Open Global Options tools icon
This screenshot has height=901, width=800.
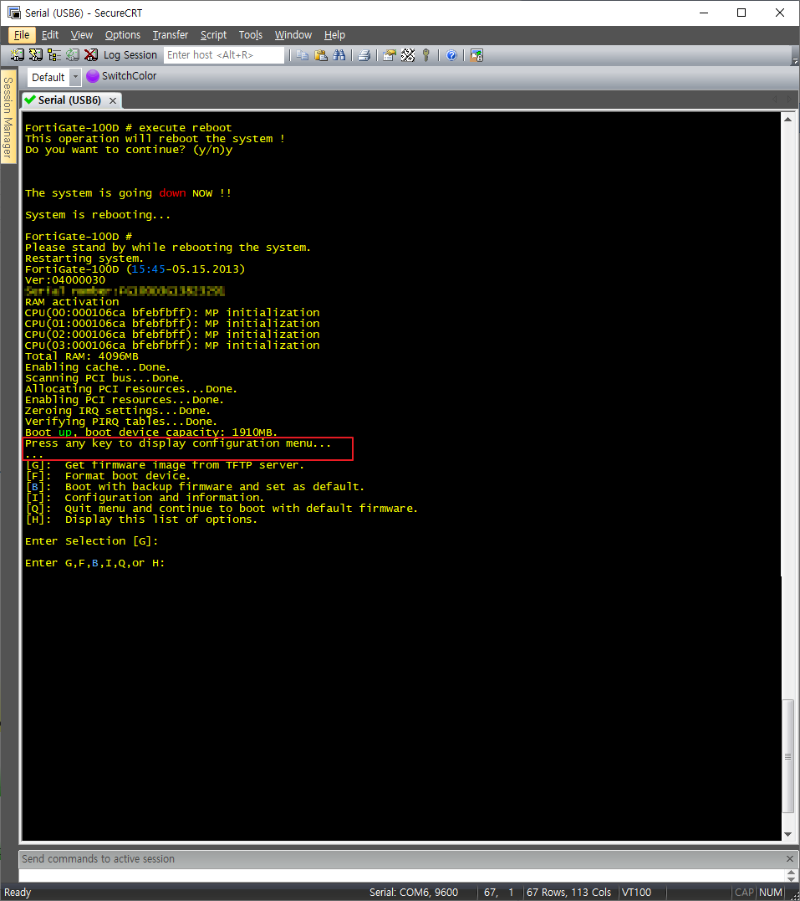click(x=407, y=55)
